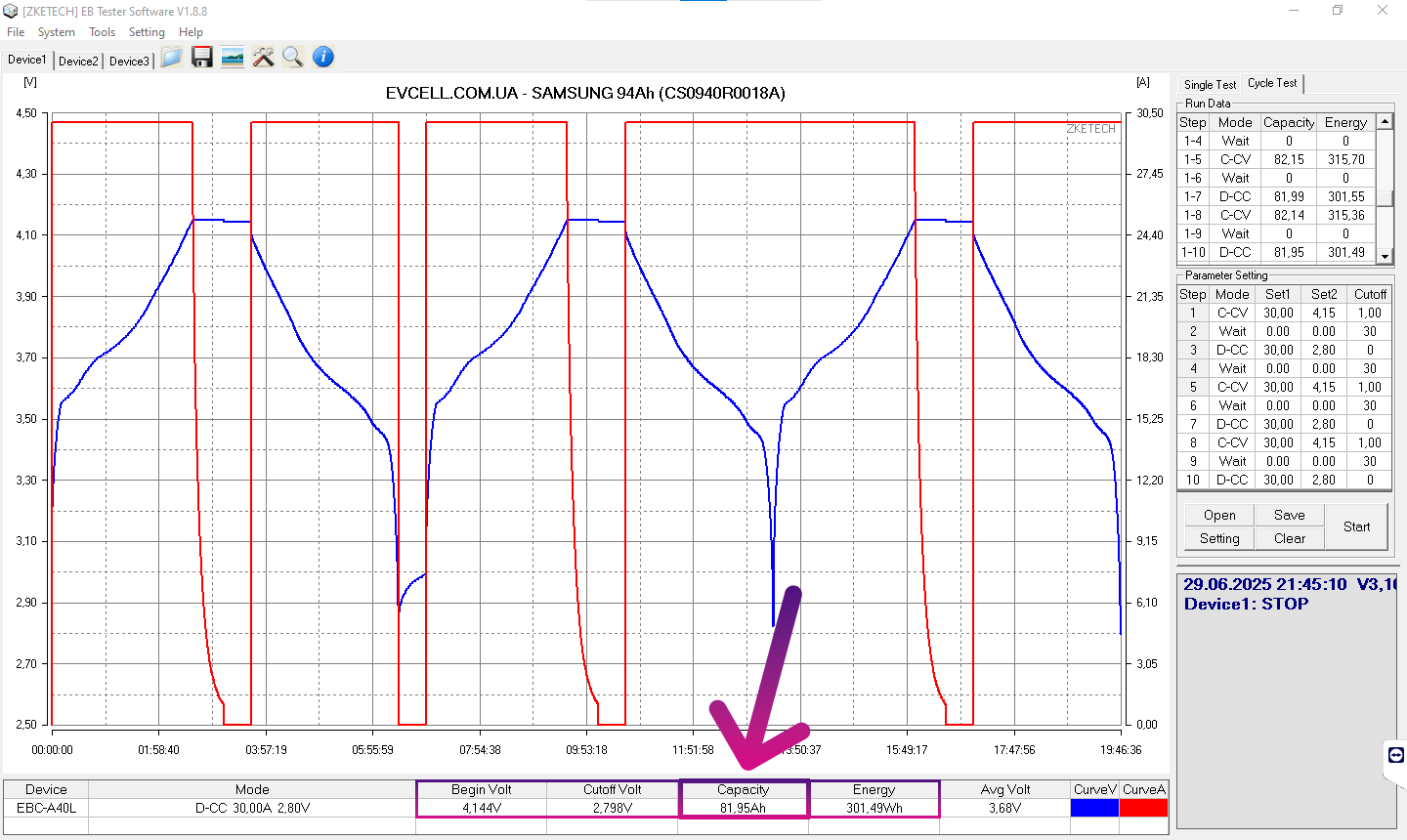The height and width of the screenshot is (840, 1407).
Task: Select the Cycle Test tab
Action: click(x=1272, y=83)
